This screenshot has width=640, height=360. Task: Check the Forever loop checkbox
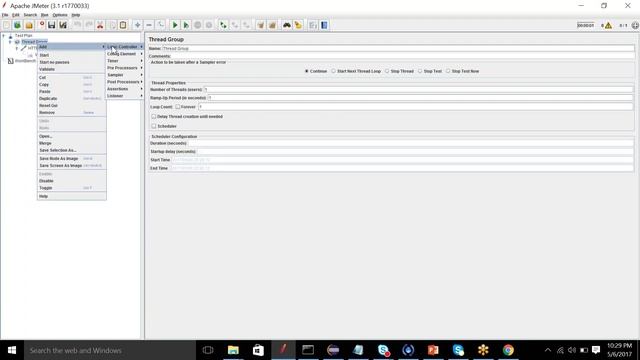[178, 107]
